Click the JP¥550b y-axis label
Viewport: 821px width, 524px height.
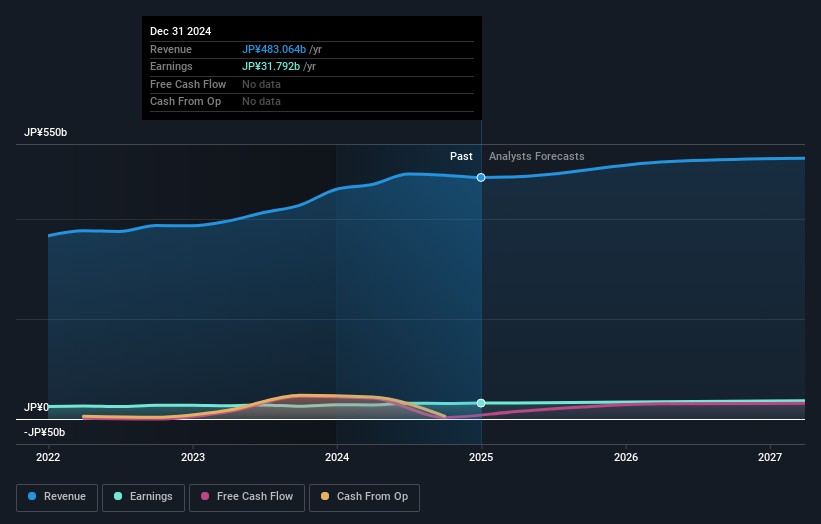coord(46,133)
